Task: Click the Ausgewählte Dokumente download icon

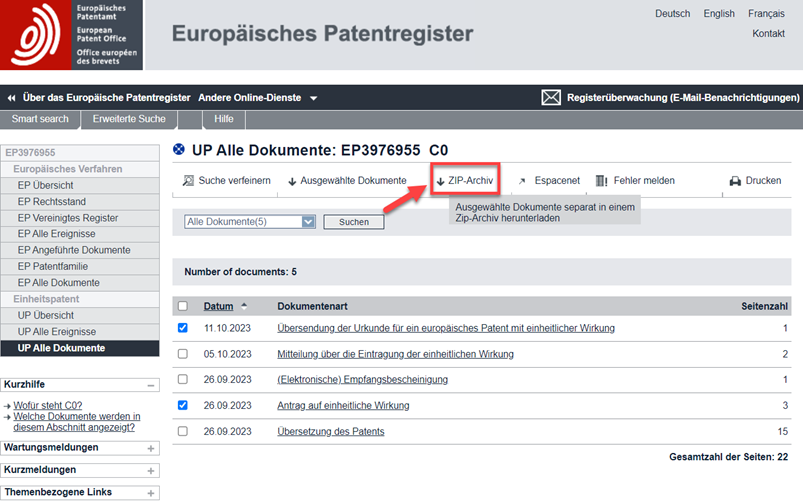Action: pos(293,181)
